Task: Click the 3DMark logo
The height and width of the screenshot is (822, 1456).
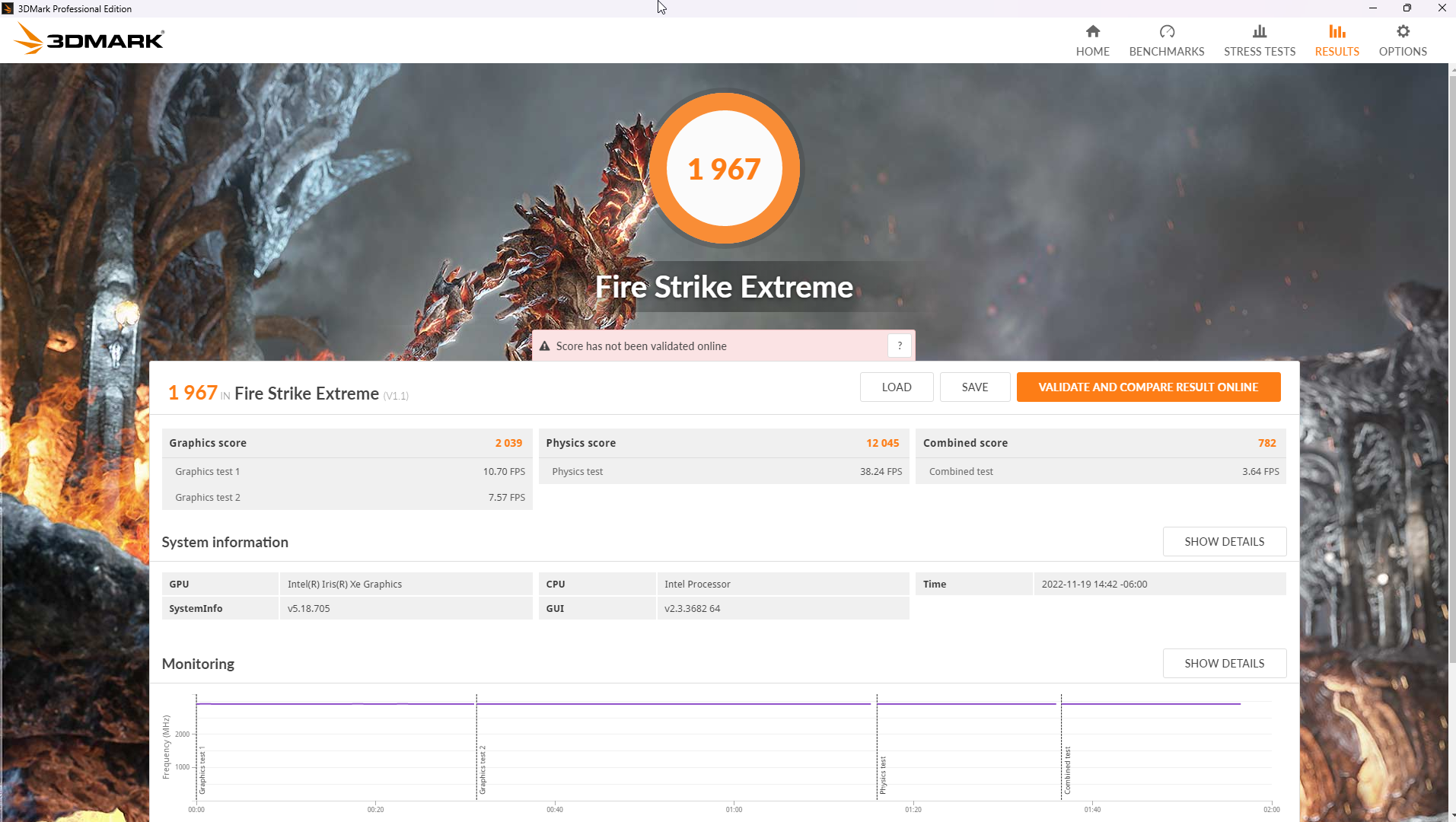Action: (89, 39)
